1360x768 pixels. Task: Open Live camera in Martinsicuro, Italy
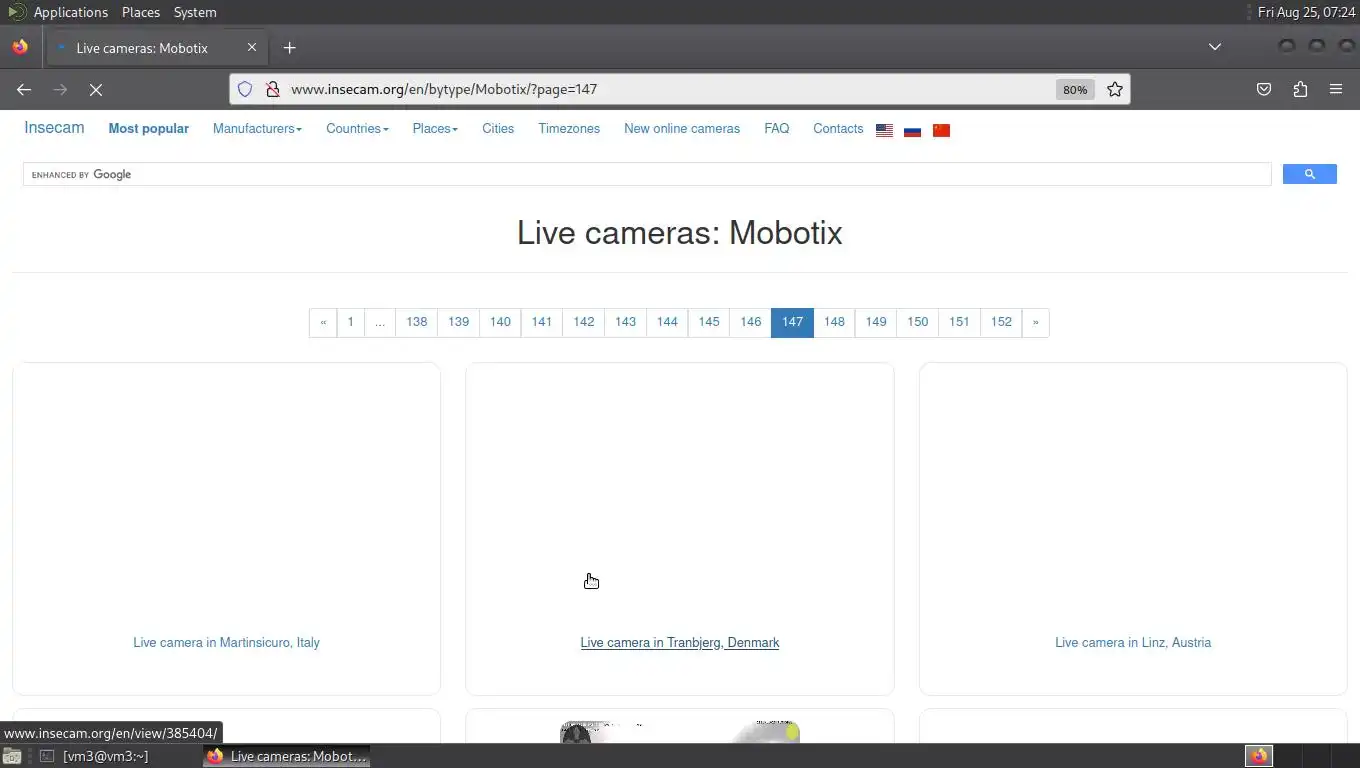(226, 643)
